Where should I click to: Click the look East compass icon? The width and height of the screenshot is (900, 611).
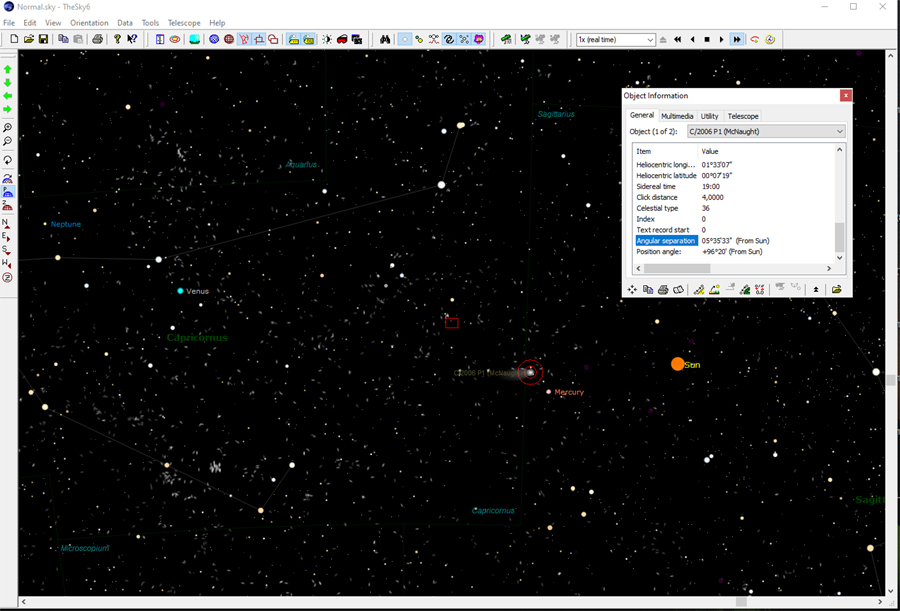pyautogui.click(x=7, y=237)
